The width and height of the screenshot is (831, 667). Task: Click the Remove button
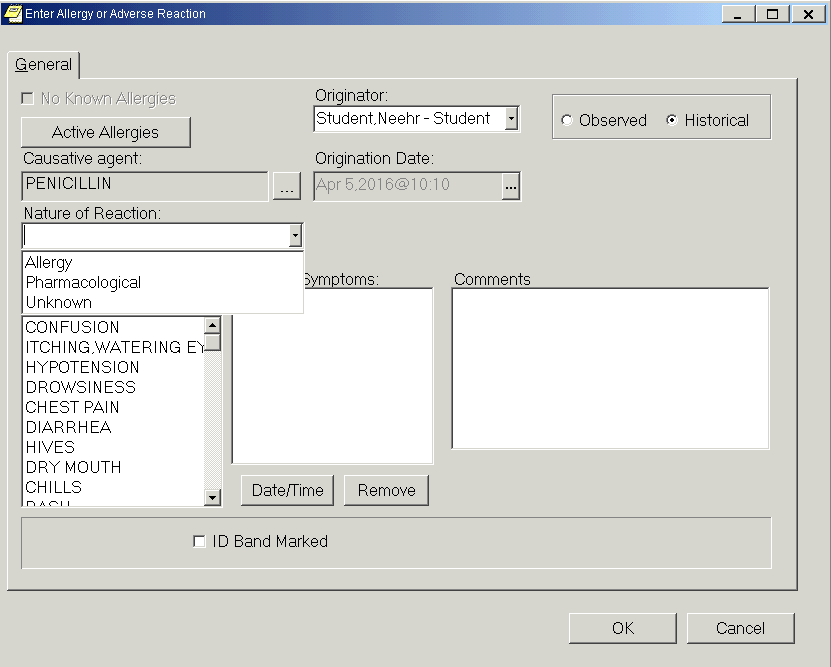(386, 490)
